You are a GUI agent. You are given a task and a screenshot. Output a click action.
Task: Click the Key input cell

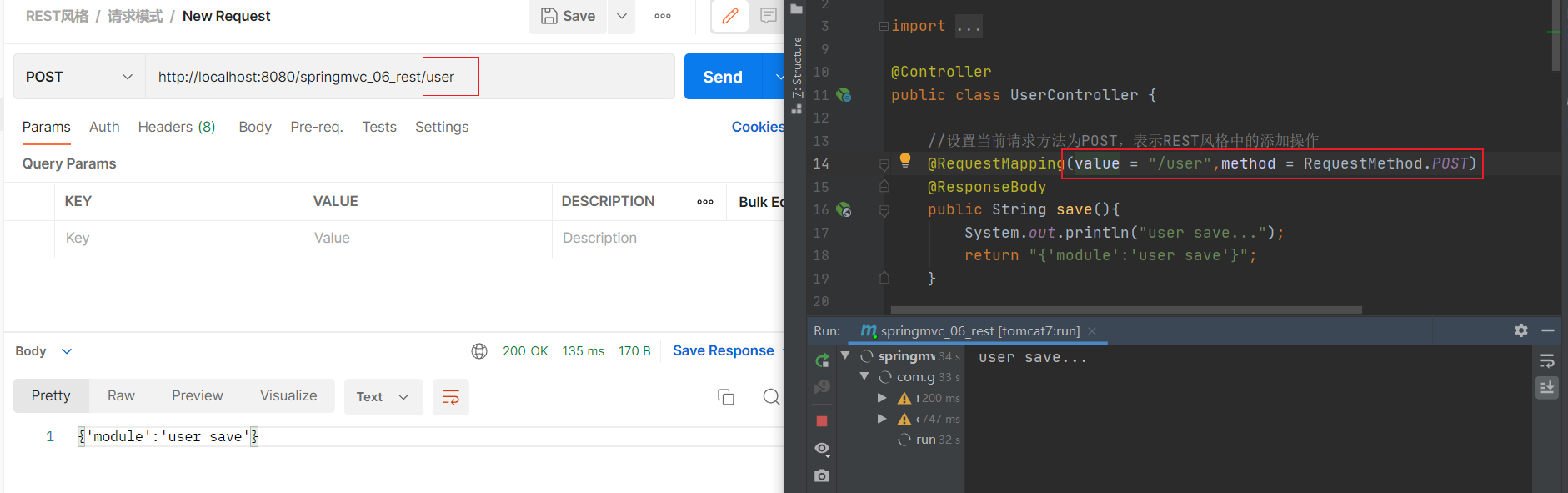point(179,239)
